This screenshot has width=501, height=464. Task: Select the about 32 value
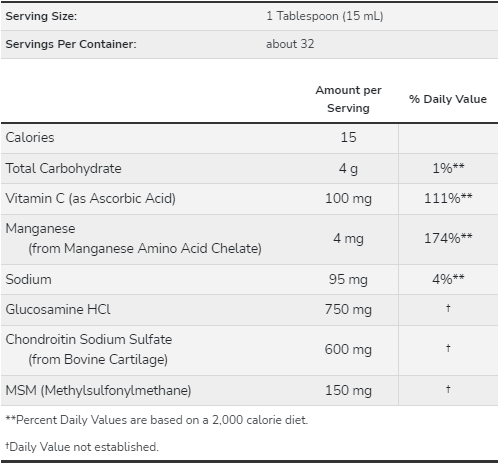tap(290, 44)
